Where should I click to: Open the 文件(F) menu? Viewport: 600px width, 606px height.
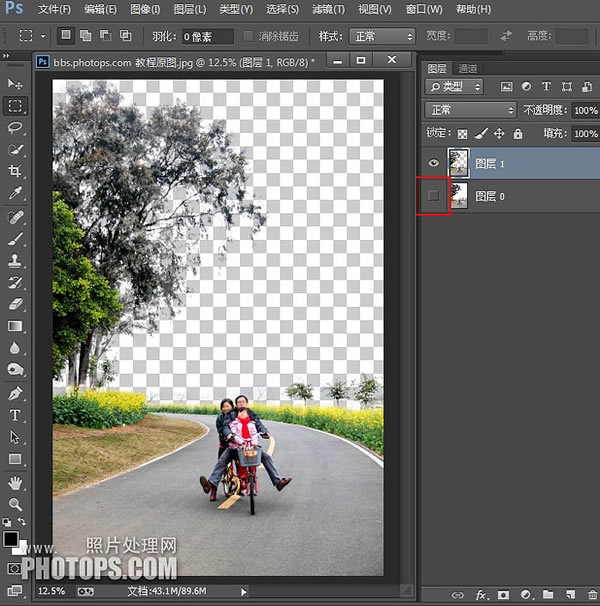click(x=54, y=9)
